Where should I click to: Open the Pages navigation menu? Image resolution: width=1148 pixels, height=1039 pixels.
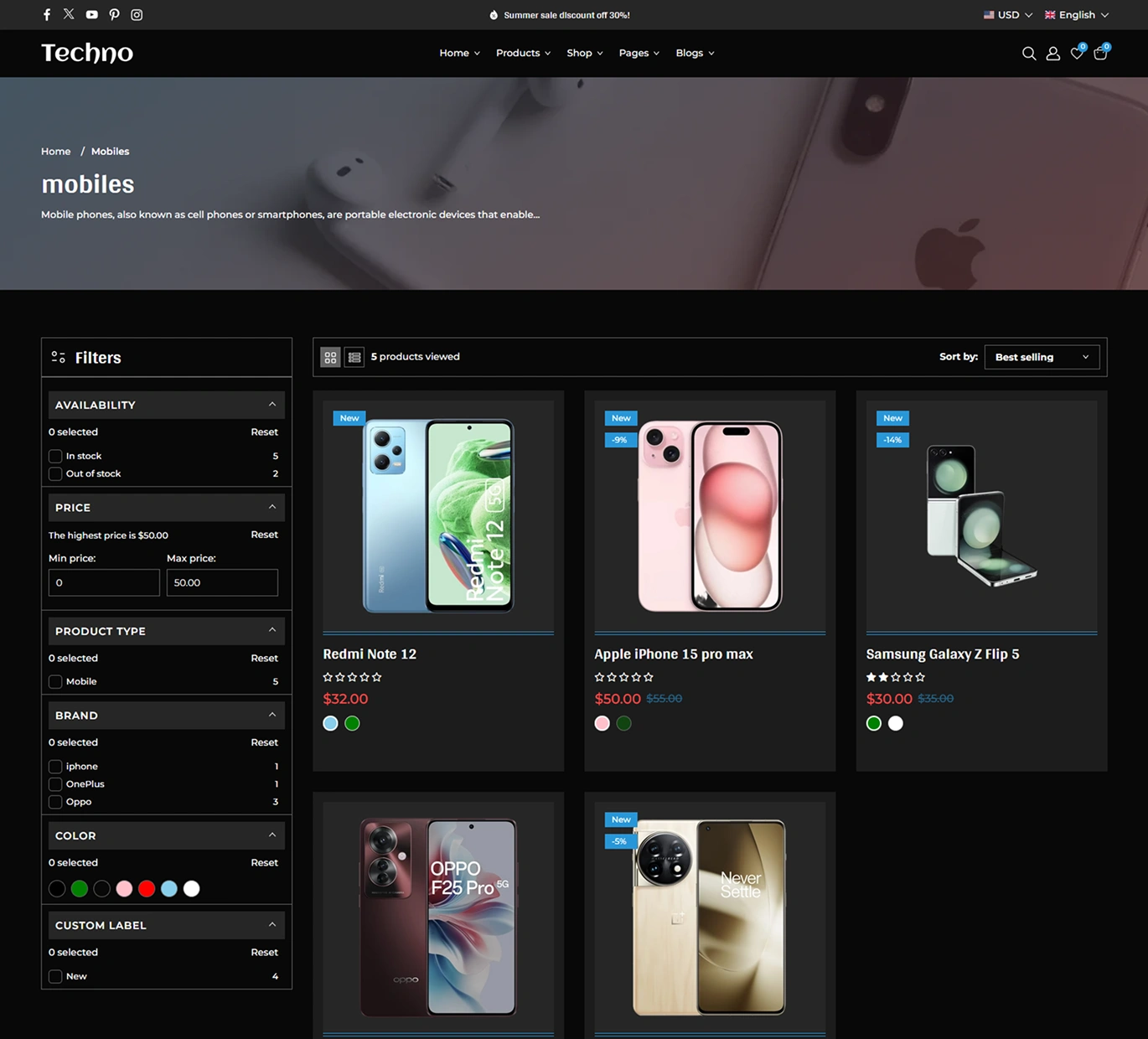(x=639, y=53)
